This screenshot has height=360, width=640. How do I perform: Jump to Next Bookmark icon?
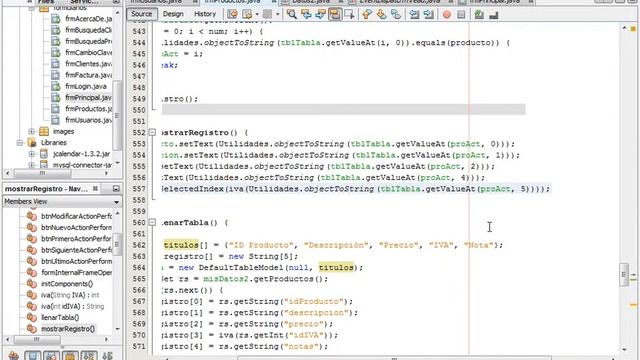click(x=381, y=14)
